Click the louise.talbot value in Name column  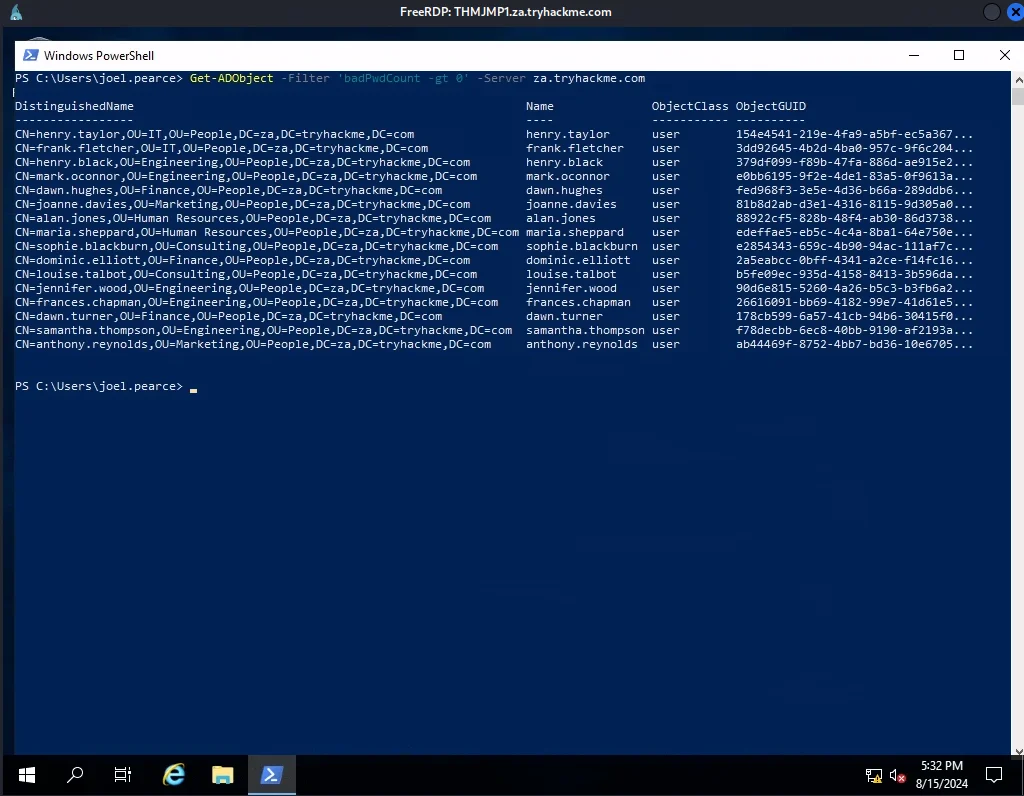pos(571,274)
